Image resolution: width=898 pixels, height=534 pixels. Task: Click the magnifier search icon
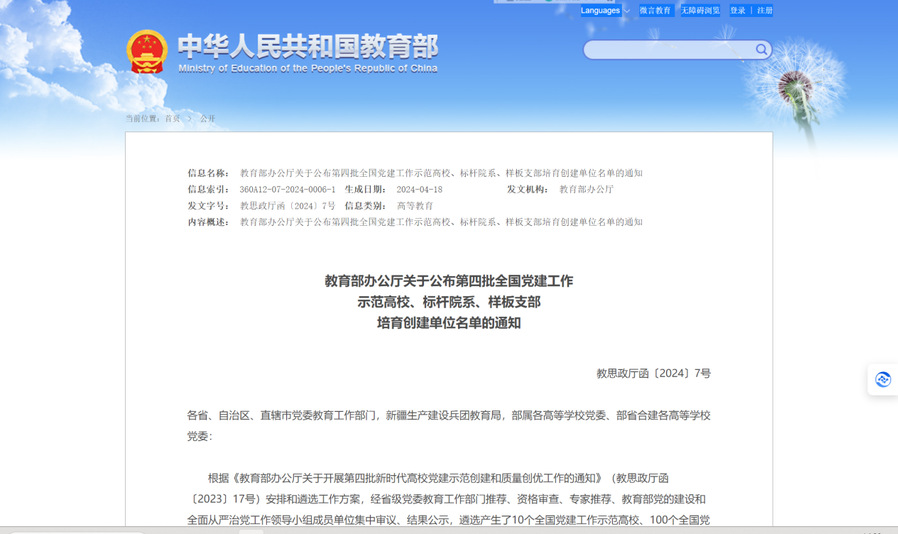tap(761, 49)
